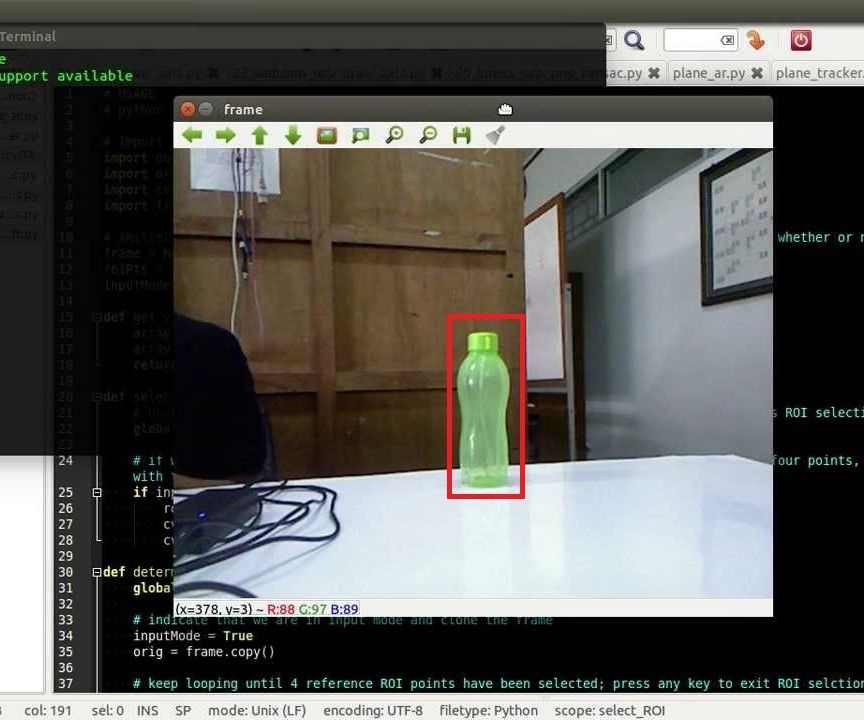This screenshot has width=864, height=720.
Task: Select the Zoom In tool in frame window
Action: [394, 133]
